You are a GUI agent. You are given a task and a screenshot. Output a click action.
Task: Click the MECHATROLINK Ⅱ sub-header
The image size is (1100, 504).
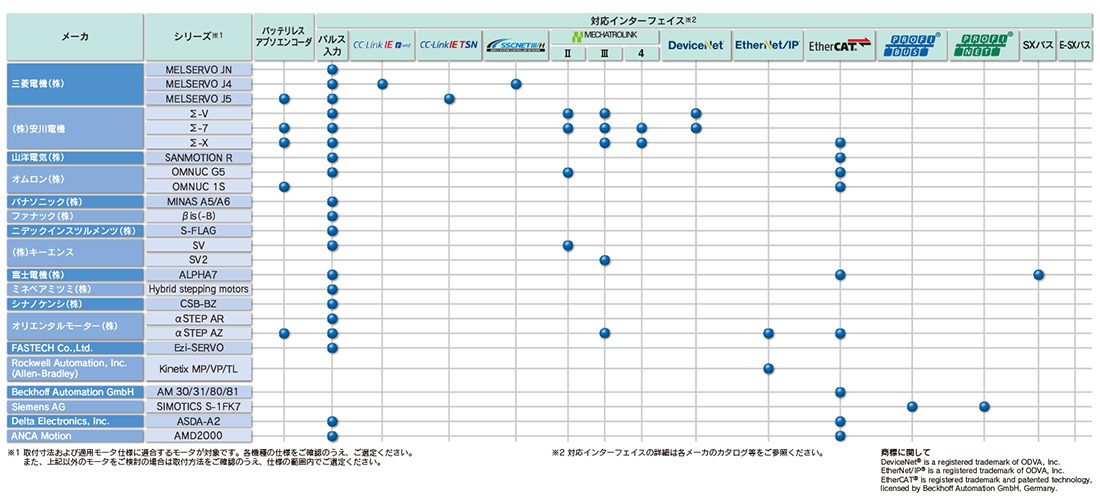coord(568,53)
